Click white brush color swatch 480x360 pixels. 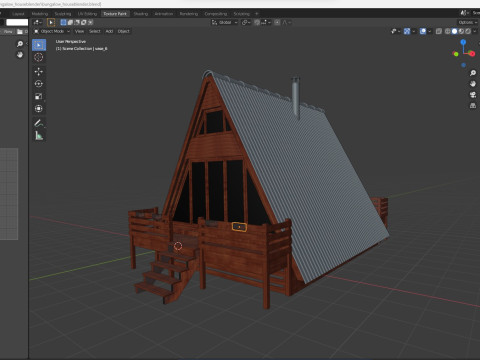[17, 22]
